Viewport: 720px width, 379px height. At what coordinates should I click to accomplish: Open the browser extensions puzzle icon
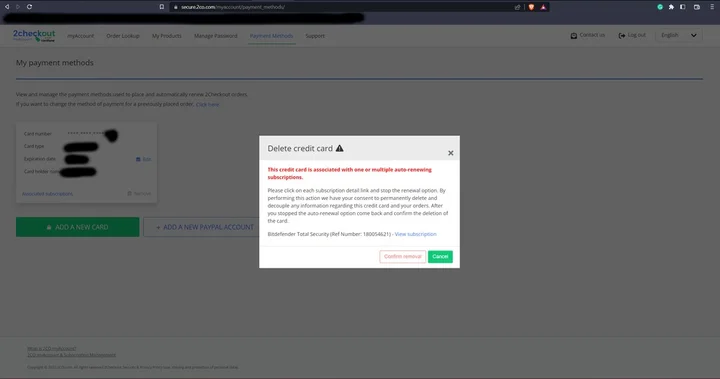tap(671, 7)
